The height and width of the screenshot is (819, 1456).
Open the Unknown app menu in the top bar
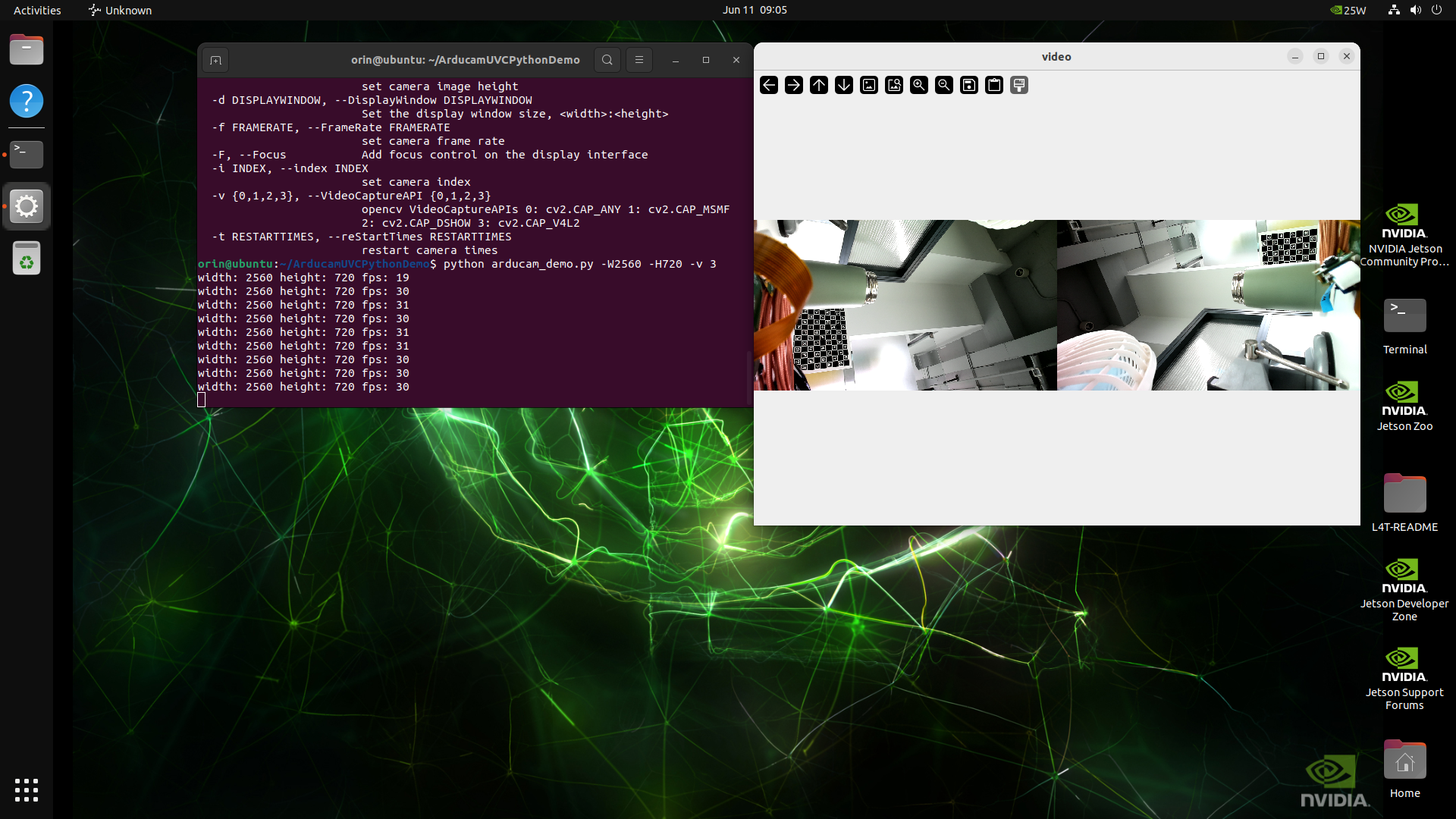click(120, 10)
